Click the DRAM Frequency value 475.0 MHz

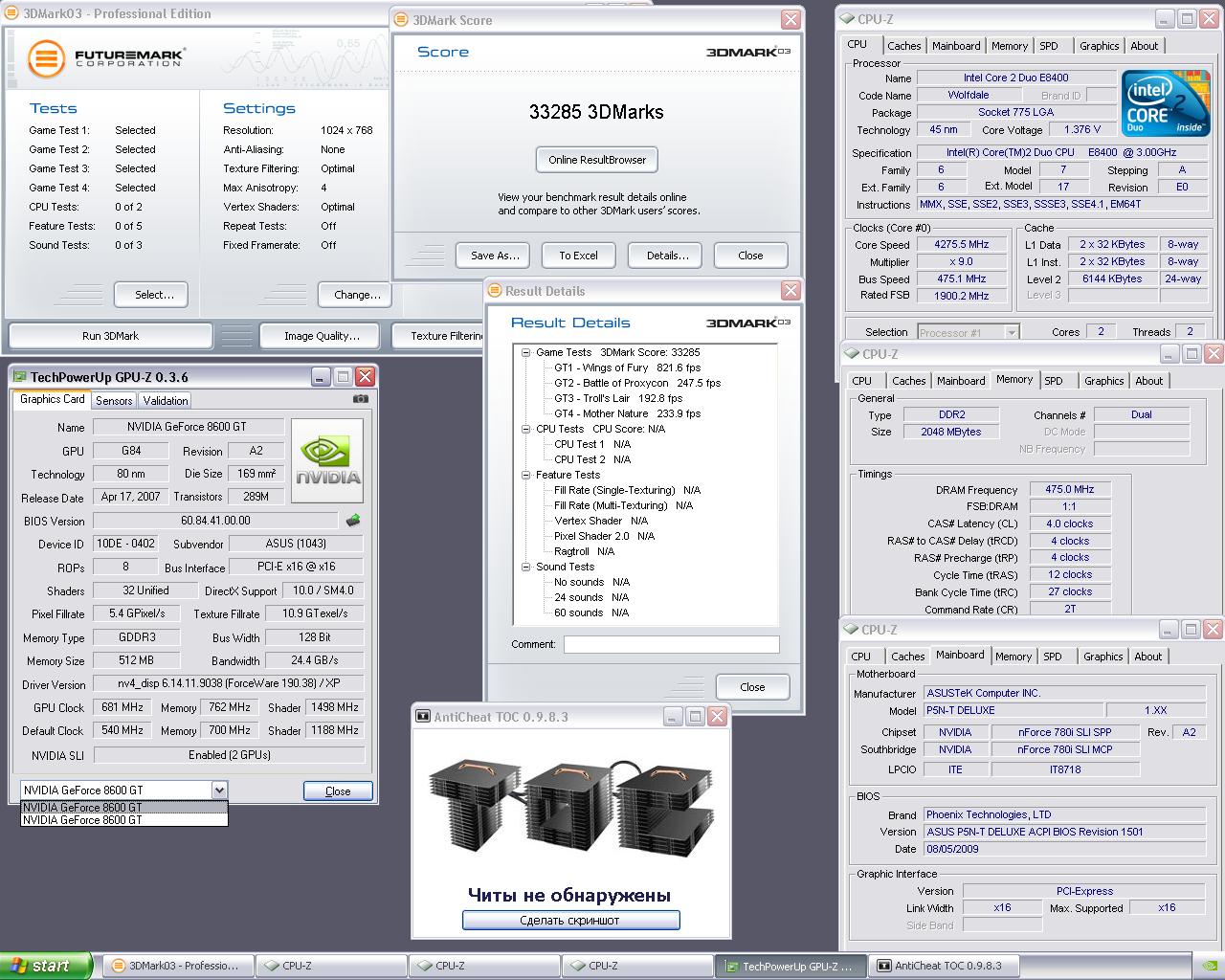point(1069,489)
